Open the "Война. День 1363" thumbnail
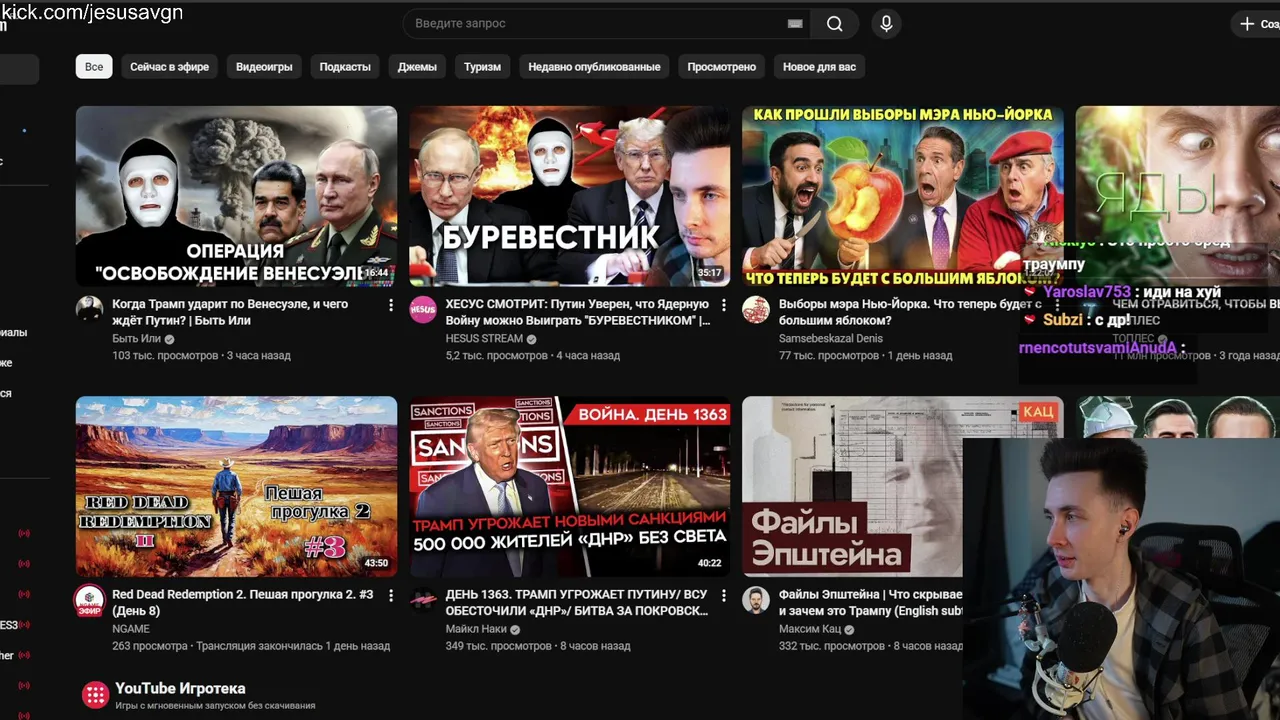Screen dimensions: 1280x720 click(x=569, y=487)
